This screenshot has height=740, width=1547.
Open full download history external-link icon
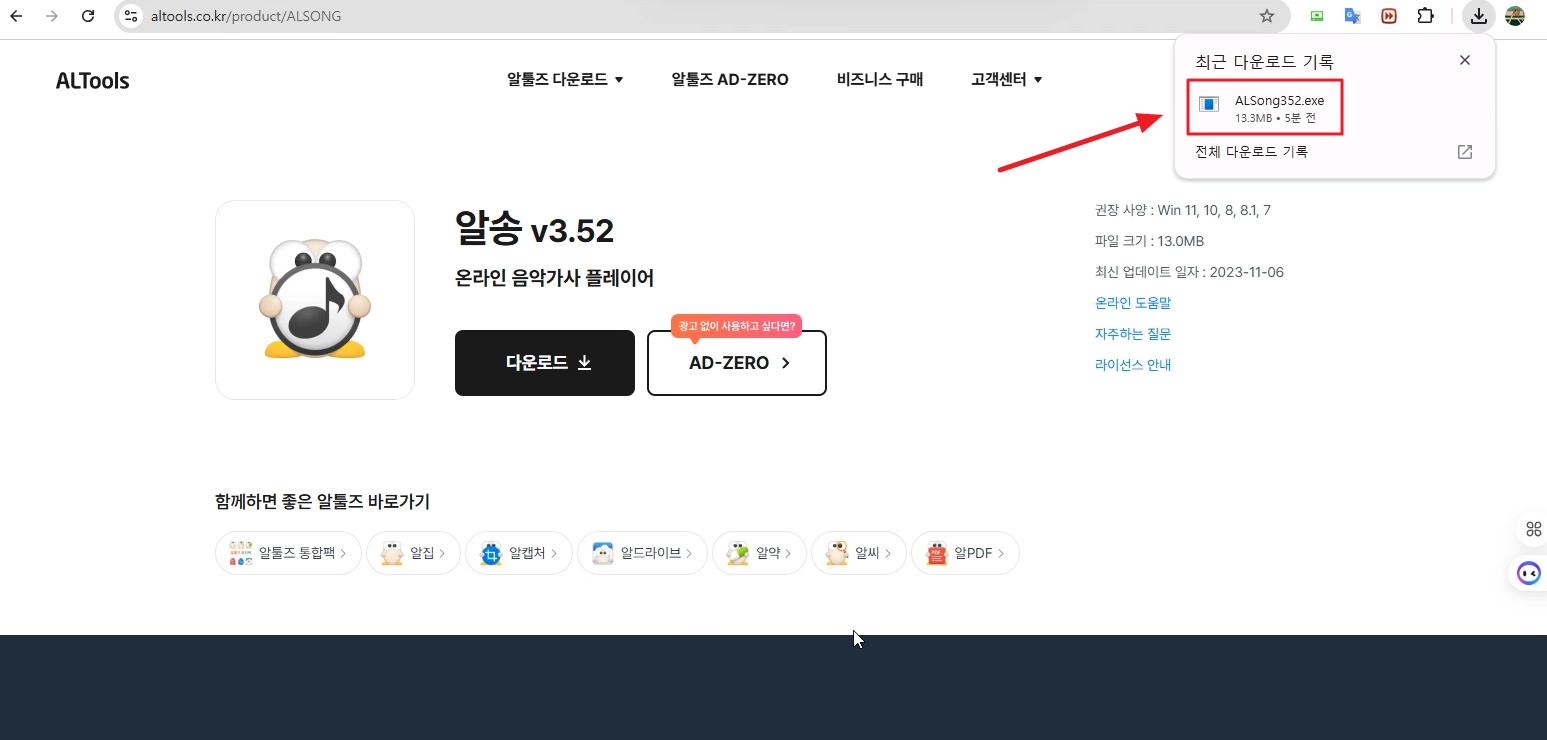tap(1465, 152)
